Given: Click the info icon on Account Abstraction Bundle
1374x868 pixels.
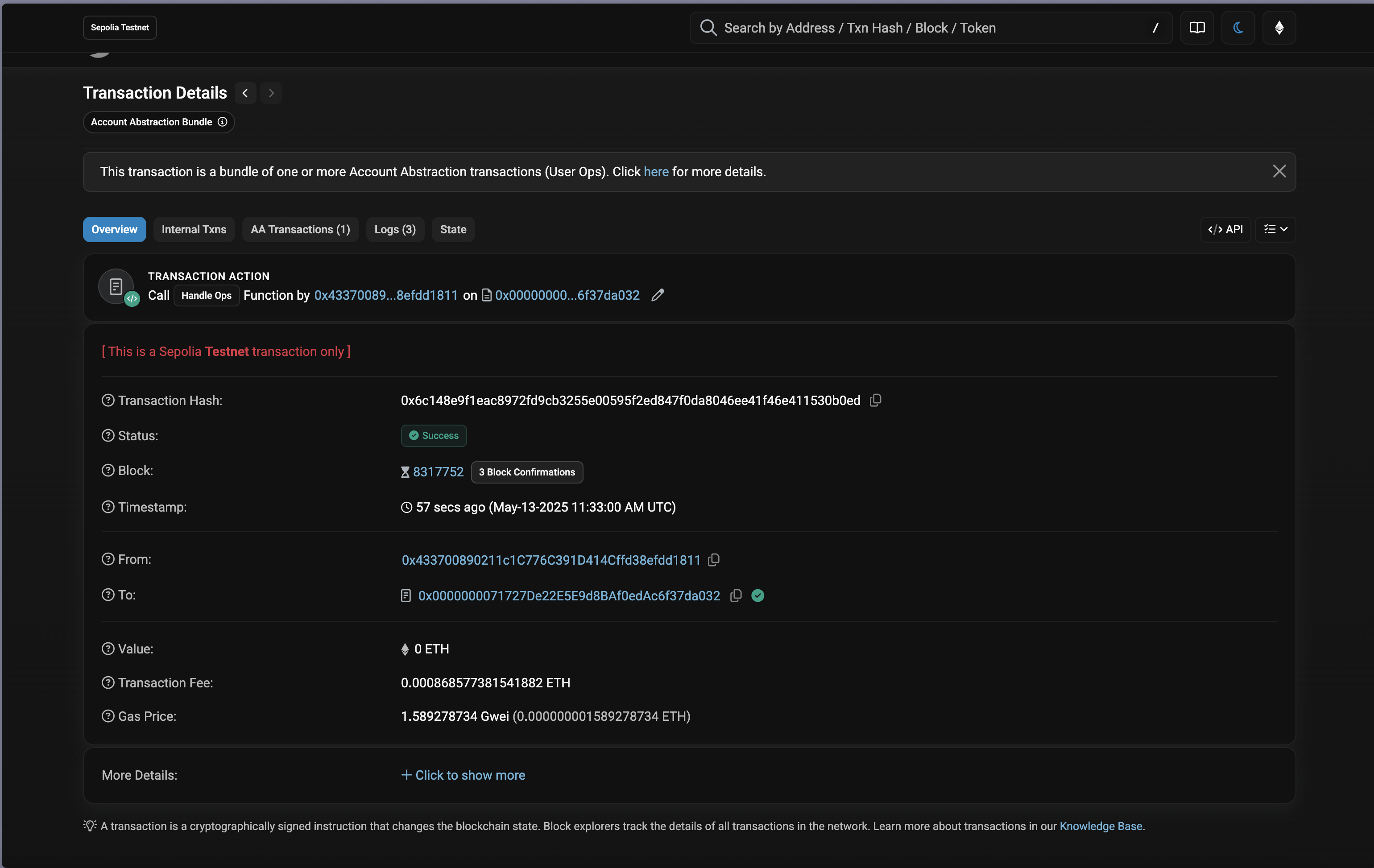Looking at the screenshot, I should coord(222,122).
